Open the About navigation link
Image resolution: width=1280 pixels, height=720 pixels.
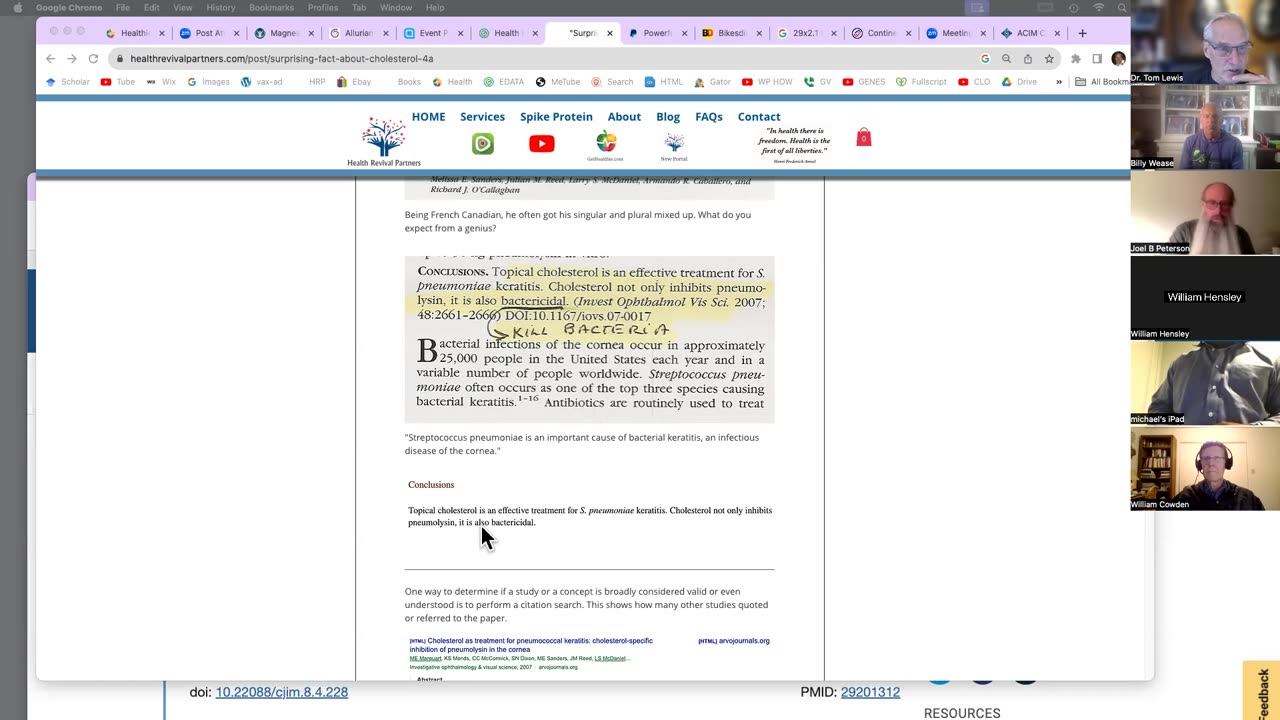point(624,117)
